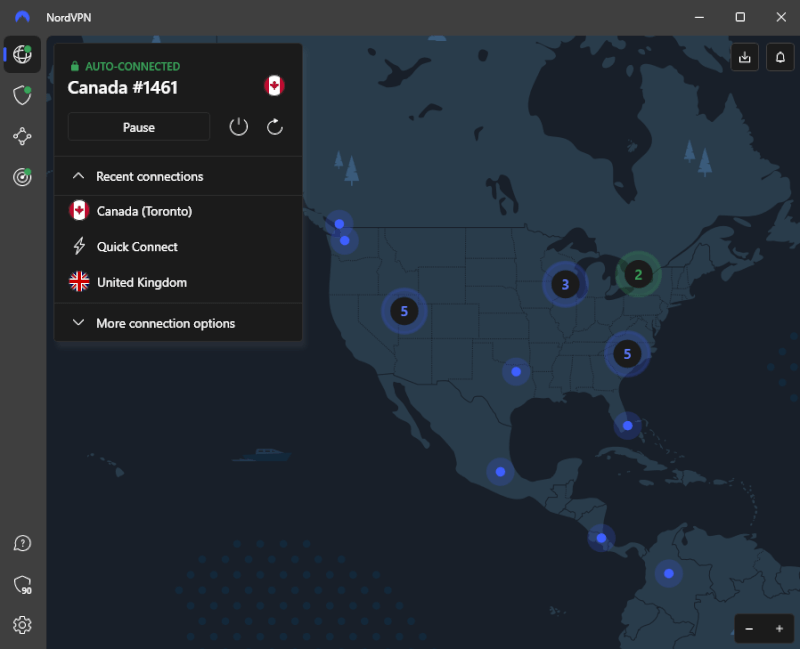Screen dimensions: 800x649
Task: Zoom out the map with minus button
Action: 749,629
